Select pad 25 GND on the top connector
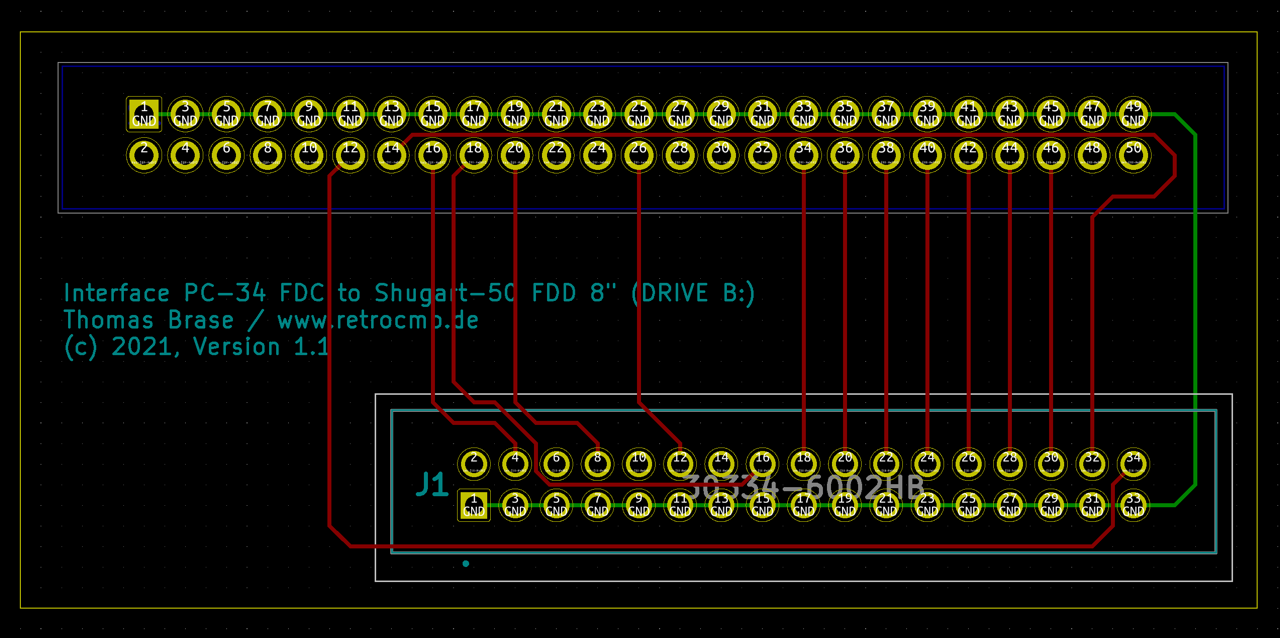This screenshot has width=1280, height=638. pos(639,113)
